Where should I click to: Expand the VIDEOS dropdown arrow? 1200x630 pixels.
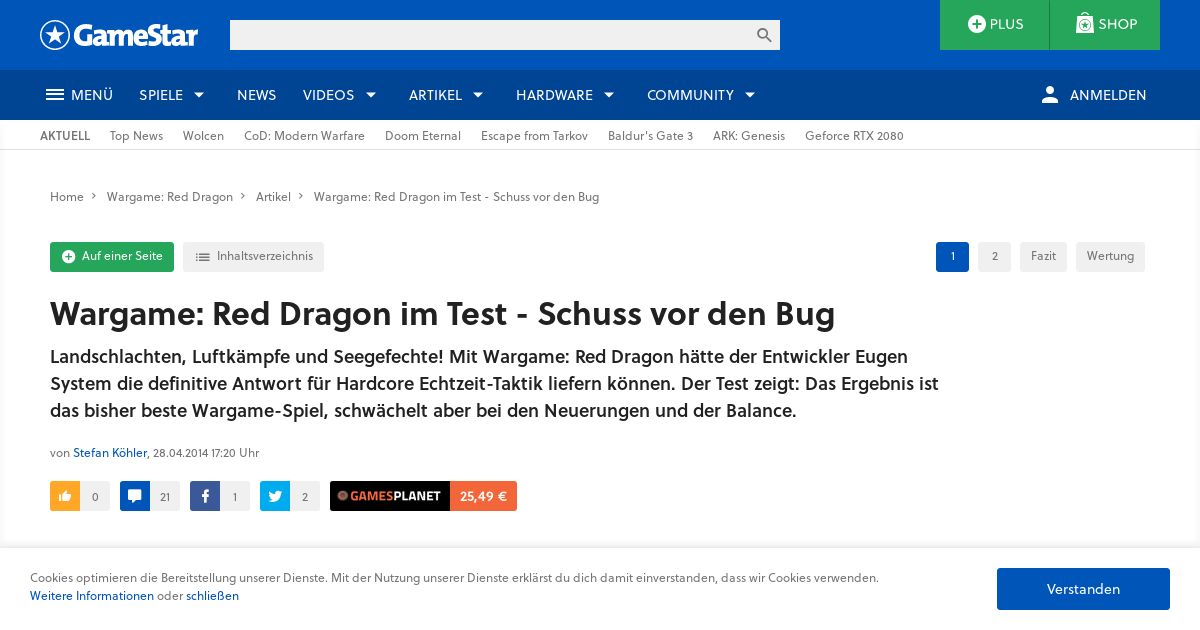coord(371,95)
